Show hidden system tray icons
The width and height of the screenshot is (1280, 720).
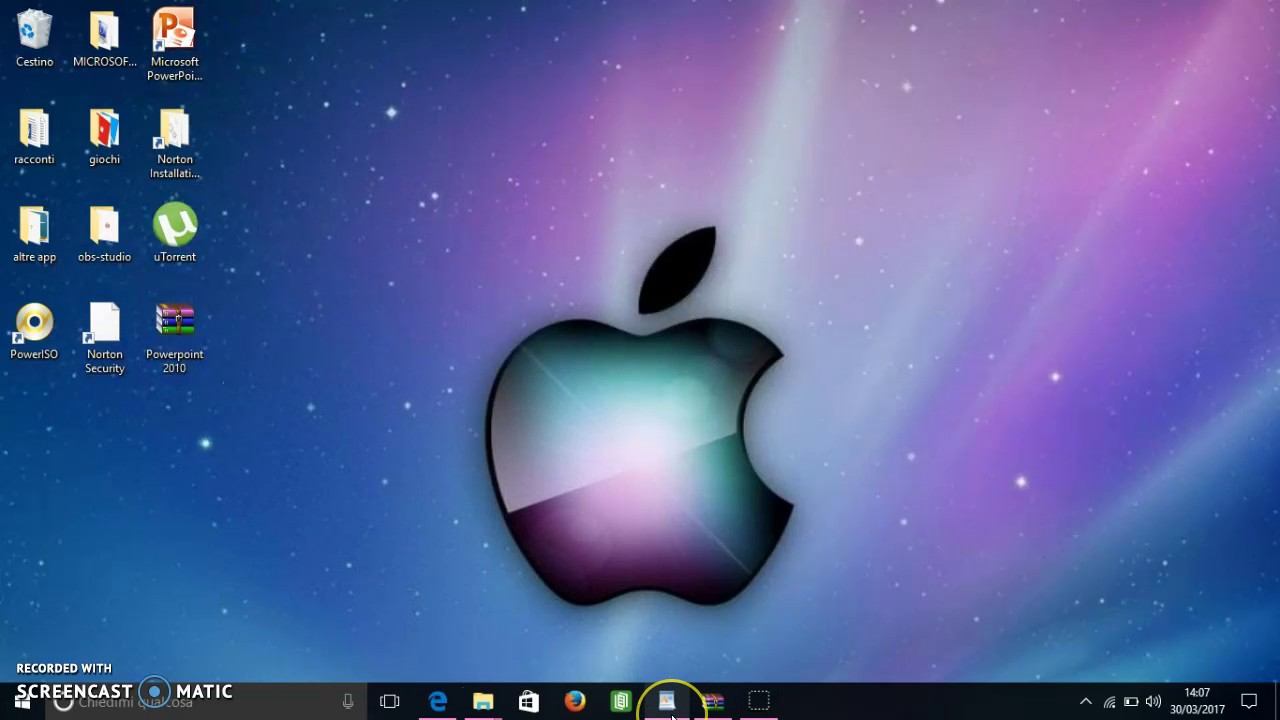point(1086,702)
